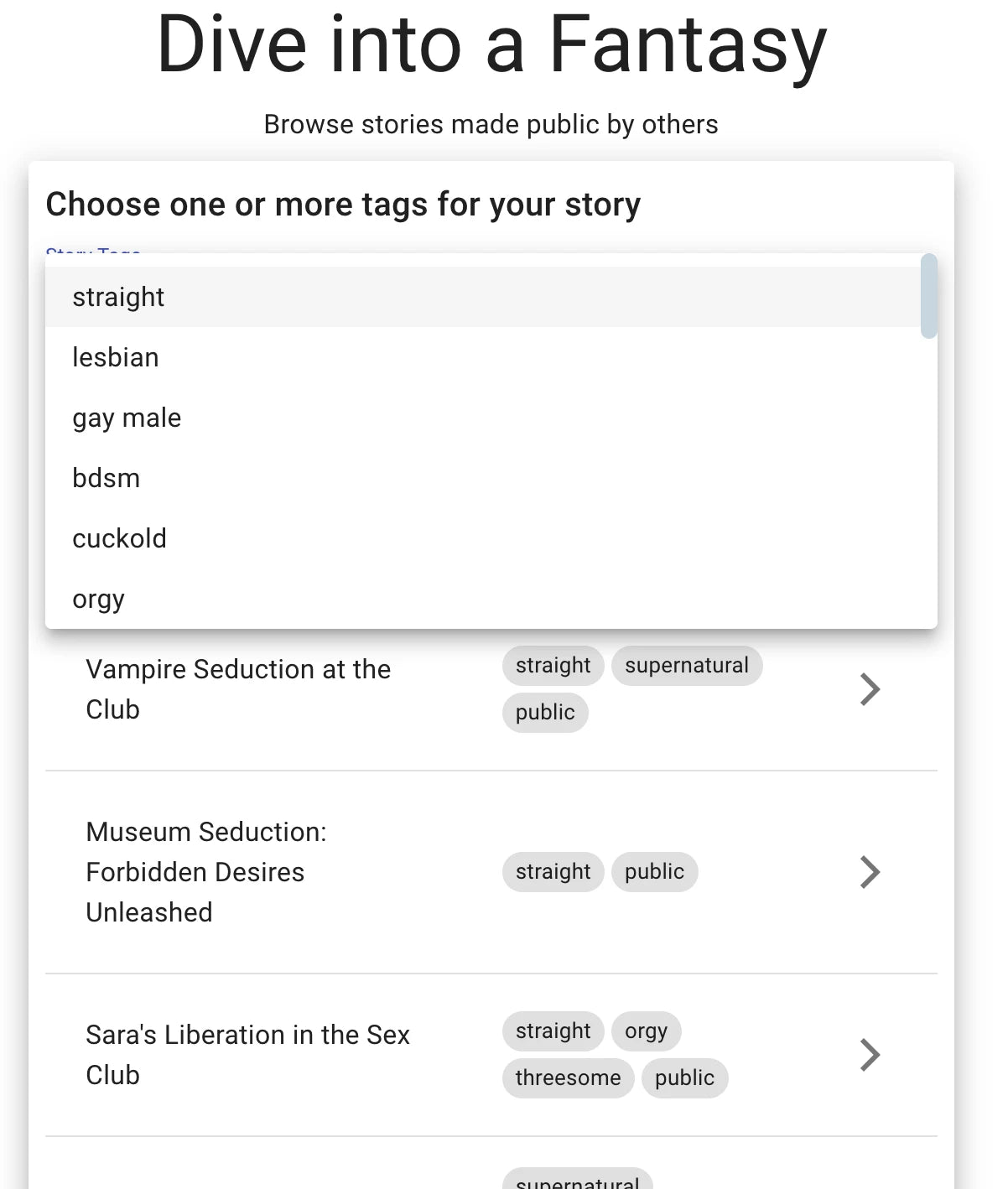Click chevron arrow for Museum Seduction story
This screenshot has width=1008, height=1189.
pyautogui.click(x=870, y=872)
